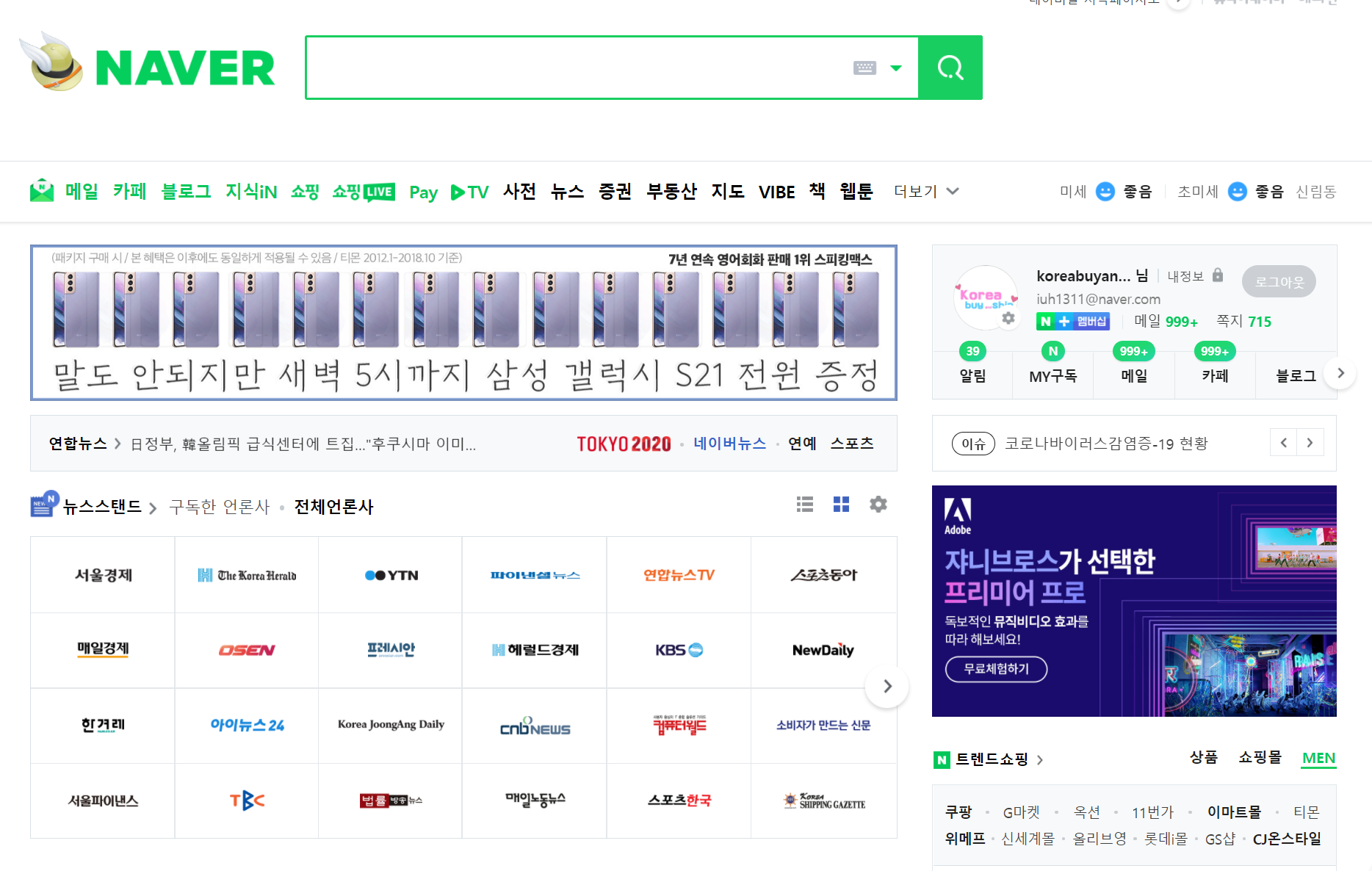Open the 한겨레 press logo
The image size is (1372, 871).
click(103, 725)
